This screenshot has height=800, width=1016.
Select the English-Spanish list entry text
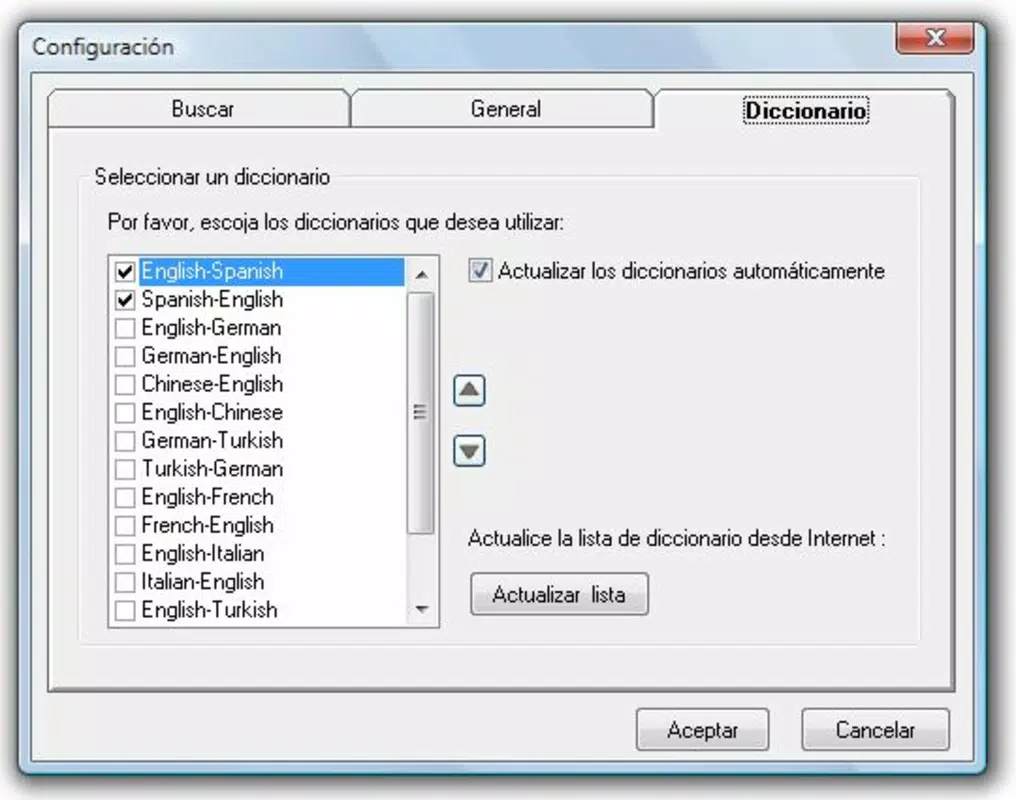click(x=212, y=271)
